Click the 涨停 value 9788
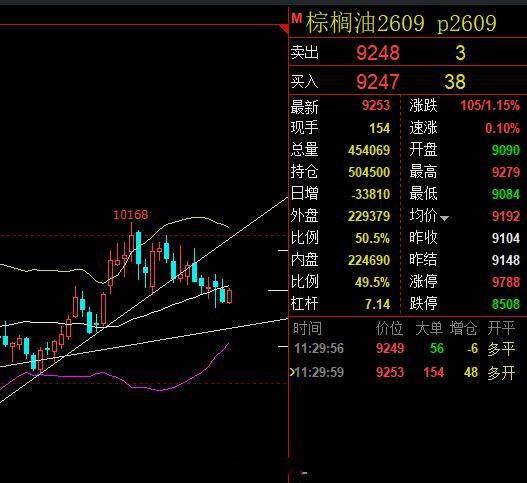Image resolution: width=527 pixels, height=483 pixels. [x=506, y=282]
